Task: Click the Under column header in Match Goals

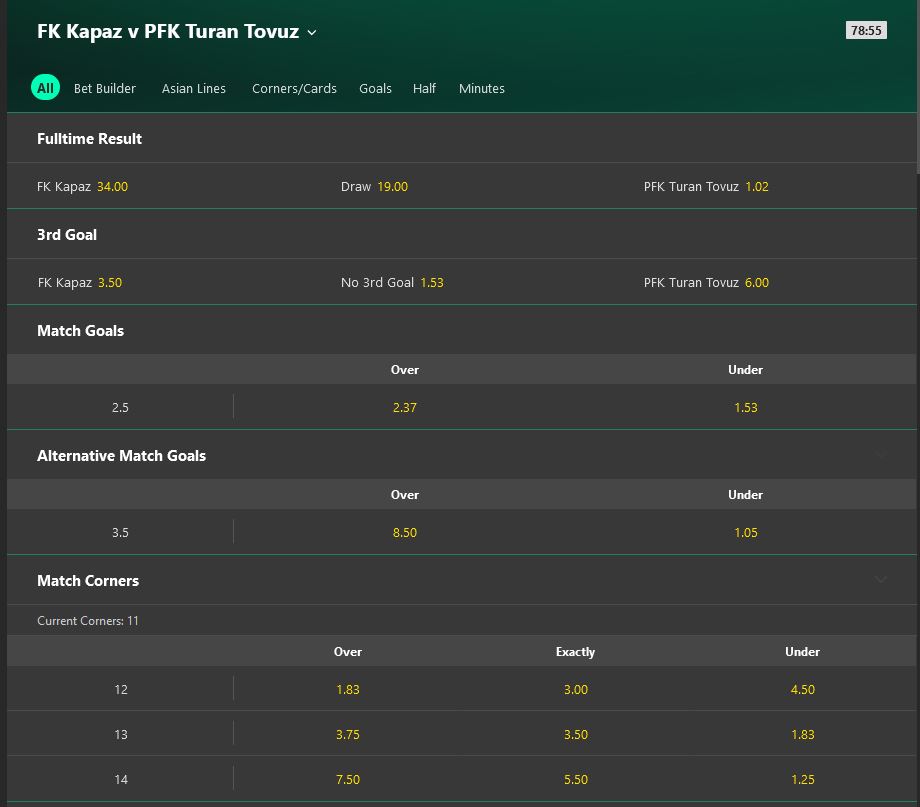Action: tap(746, 370)
